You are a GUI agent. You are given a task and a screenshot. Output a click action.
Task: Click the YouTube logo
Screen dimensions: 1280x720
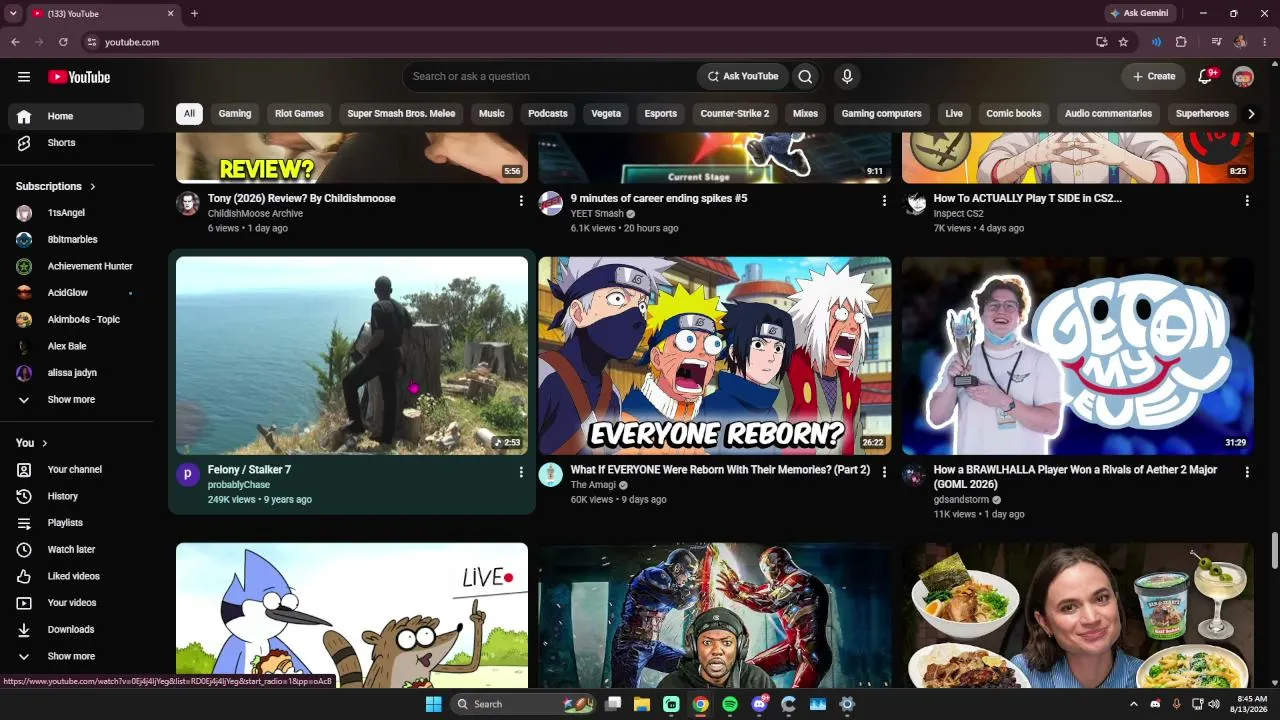[79, 77]
